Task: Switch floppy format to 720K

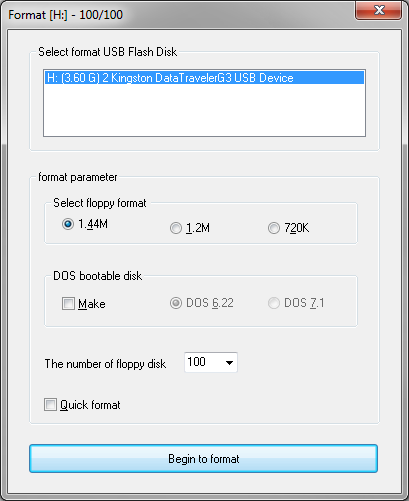Action: pos(274,228)
